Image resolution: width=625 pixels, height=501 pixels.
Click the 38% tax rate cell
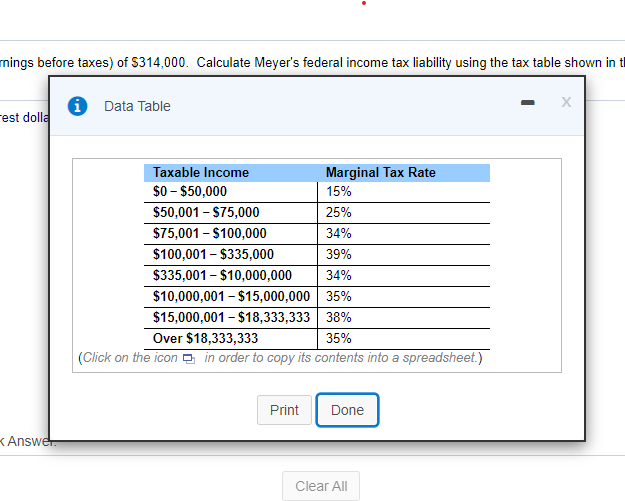coord(404,318)
